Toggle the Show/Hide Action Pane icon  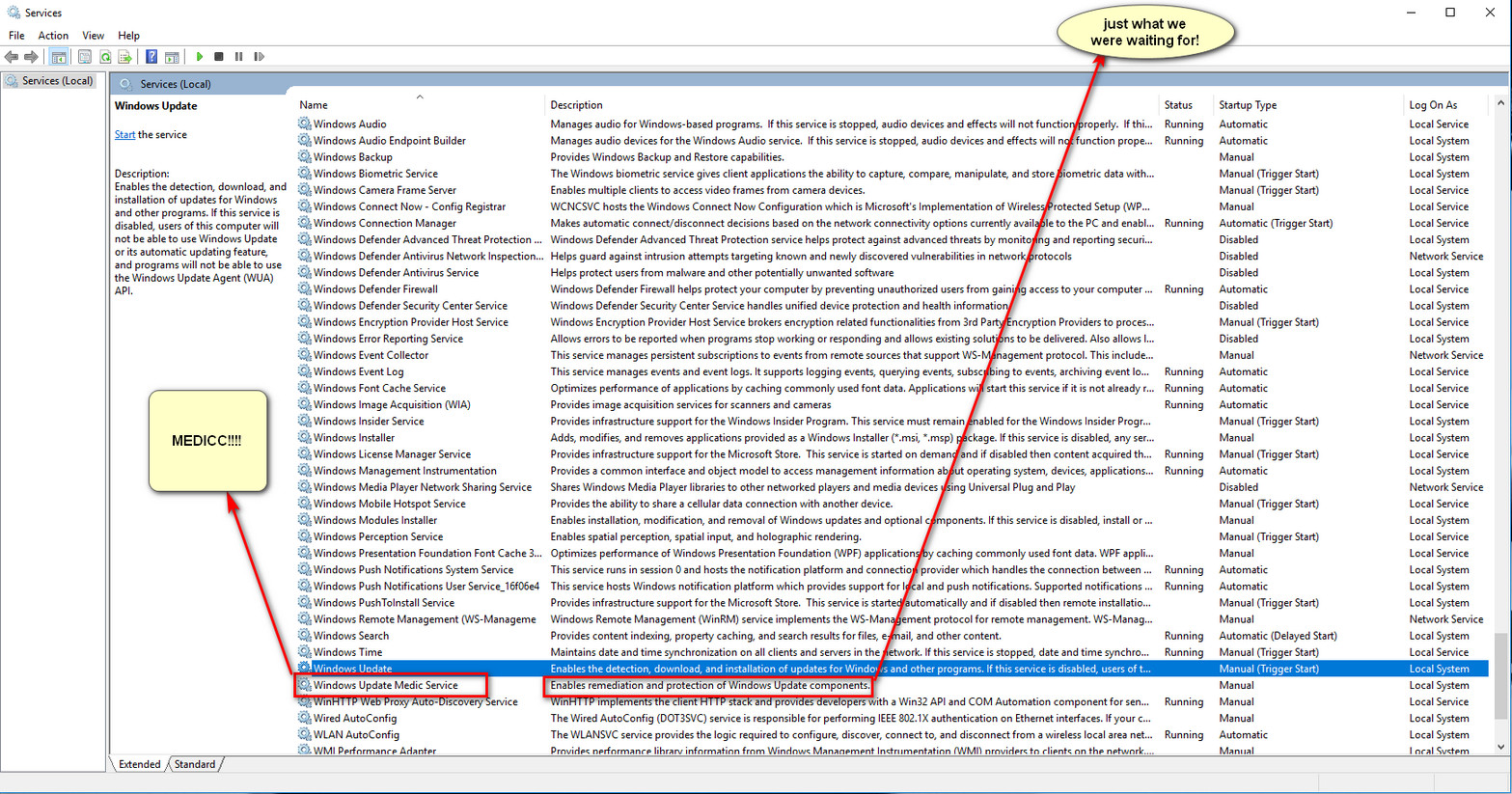(172, 57)
